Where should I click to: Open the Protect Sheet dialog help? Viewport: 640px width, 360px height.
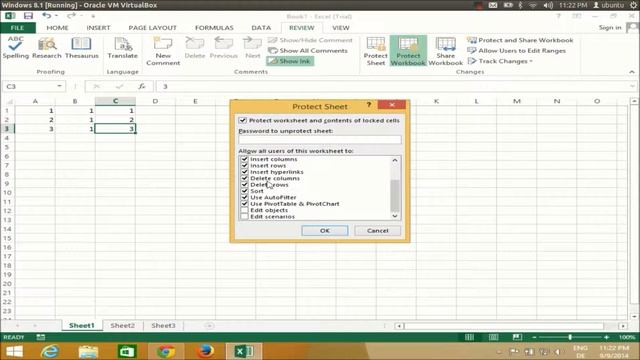tap(369, 105)
